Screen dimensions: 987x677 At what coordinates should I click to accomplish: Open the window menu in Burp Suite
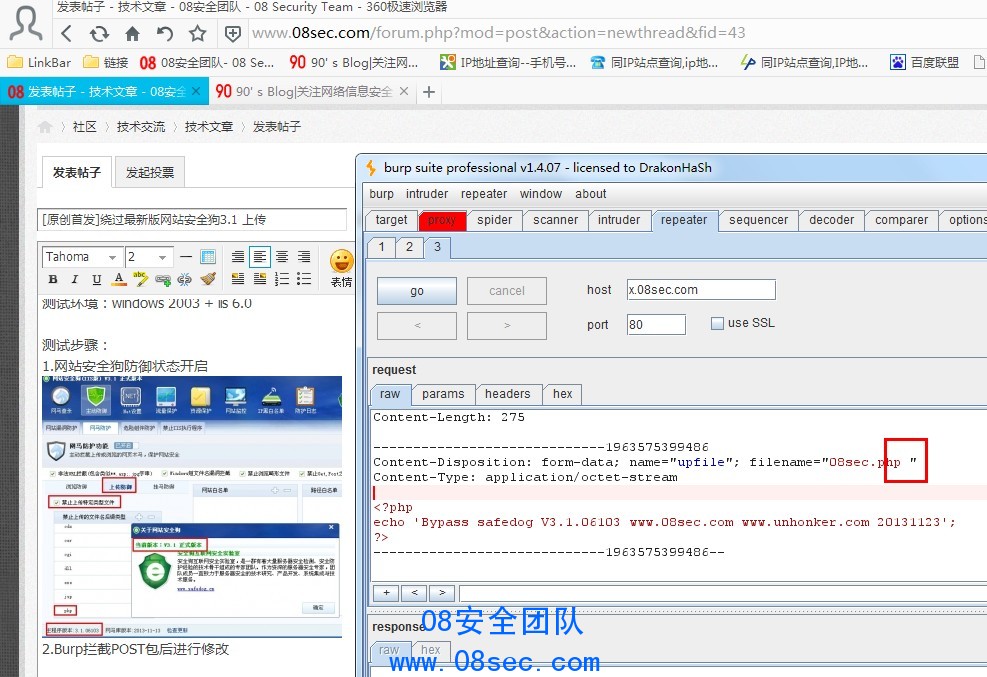[x=541, y=194]
